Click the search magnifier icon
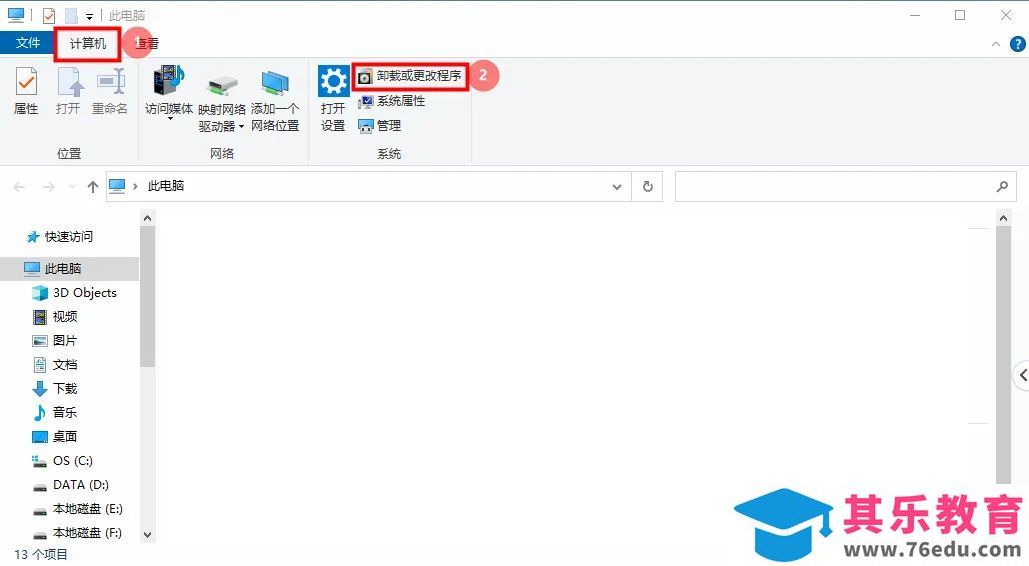1029x566 pixels. 1002,186
